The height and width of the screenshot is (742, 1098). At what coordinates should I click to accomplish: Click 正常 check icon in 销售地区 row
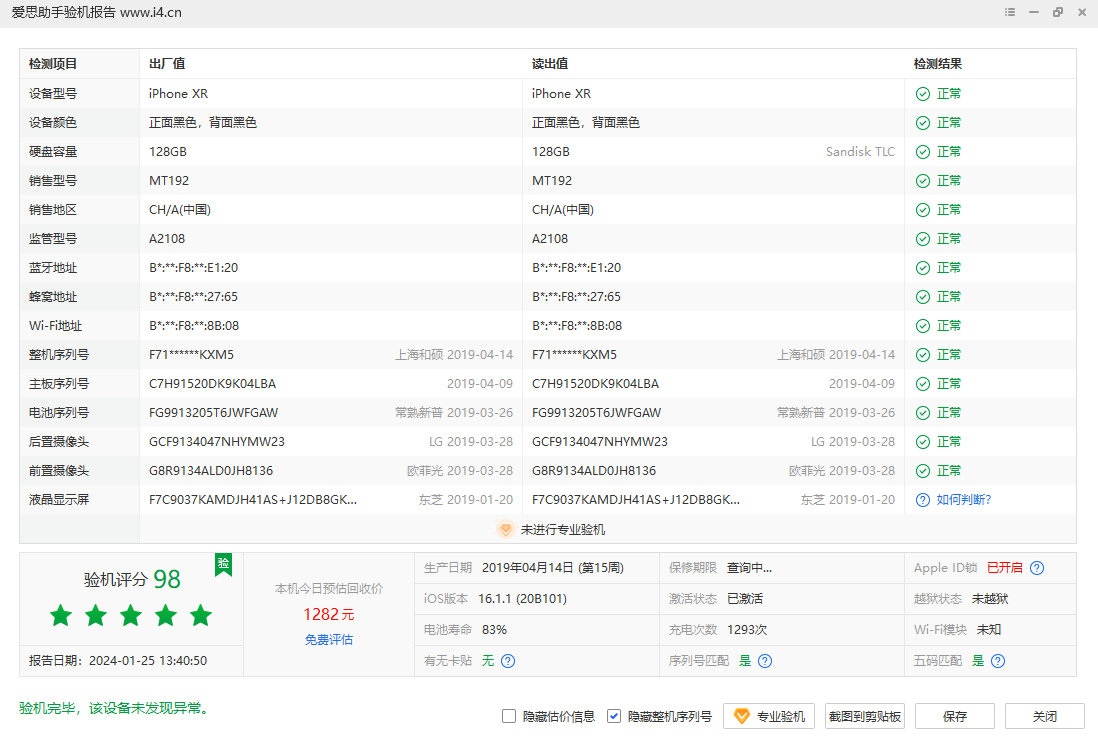[x=923, y=210]
